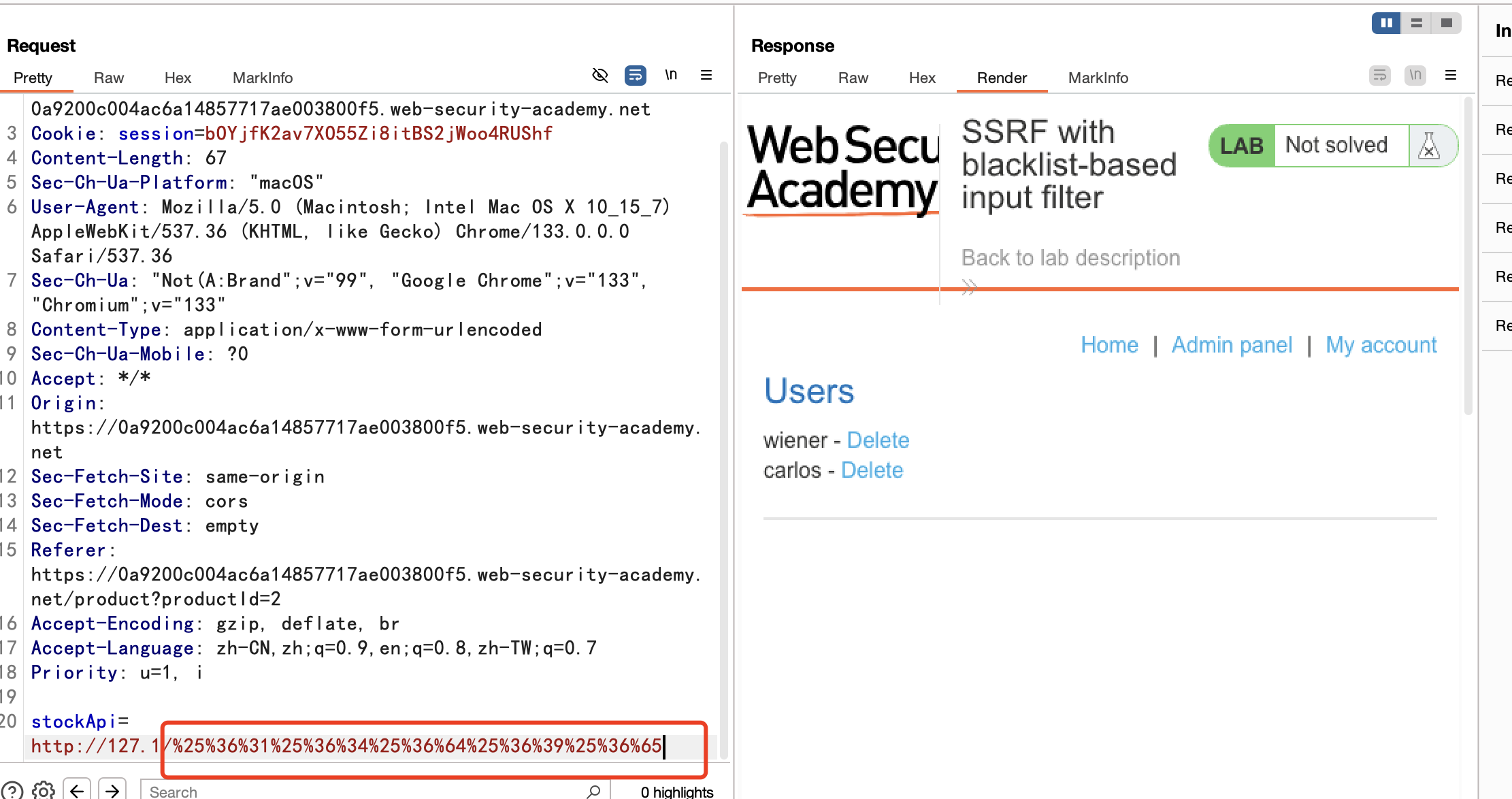
Task: Click response \n newline icon
Action: tap(1415, 75)
